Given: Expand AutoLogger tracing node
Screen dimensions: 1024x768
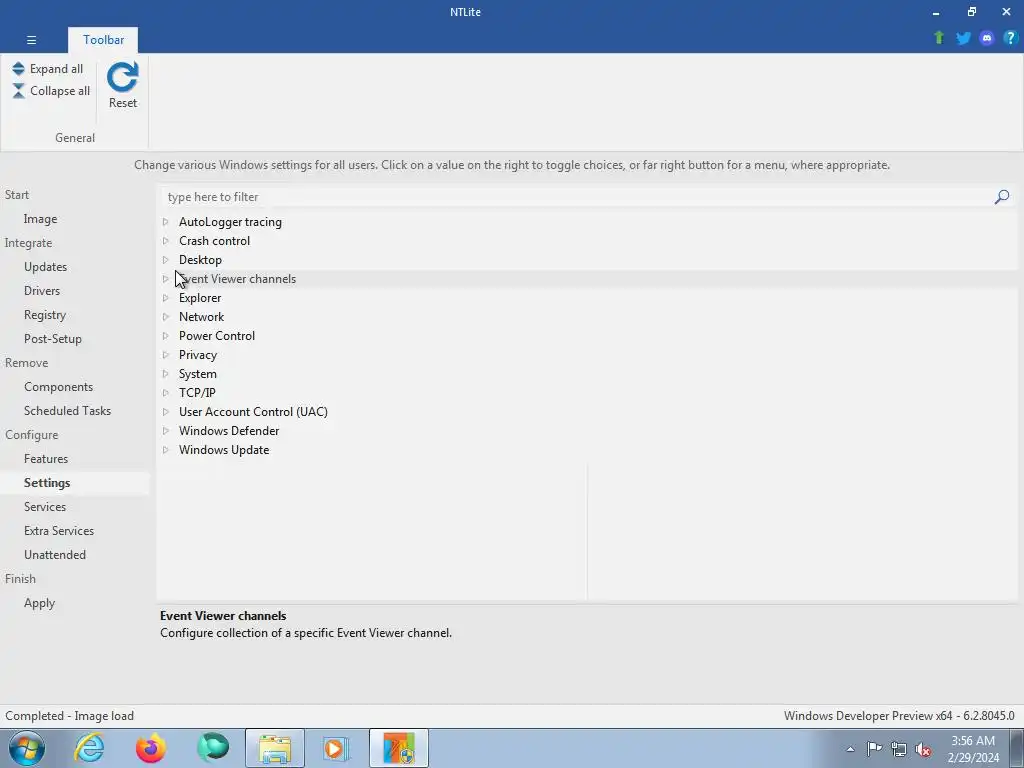Looking at the screenshot, I should pyautogui.click(x=166, y=222).
